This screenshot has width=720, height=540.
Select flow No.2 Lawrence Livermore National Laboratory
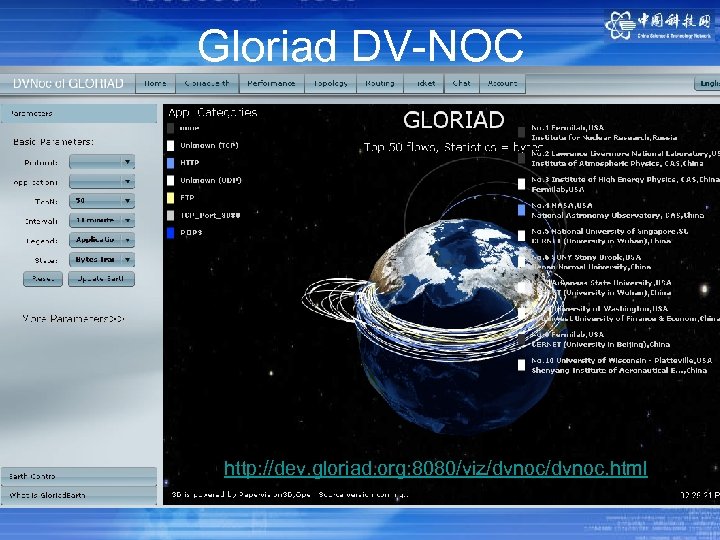coord(625,158)
